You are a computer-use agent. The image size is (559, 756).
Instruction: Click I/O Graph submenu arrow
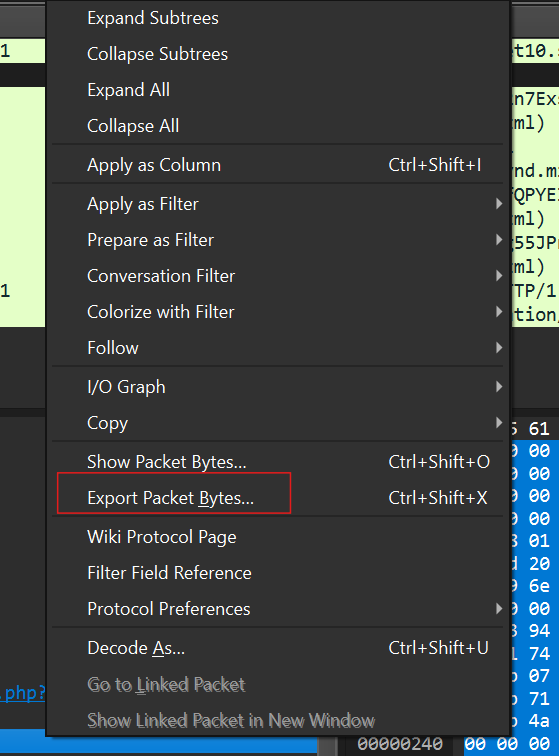point(499,387)
